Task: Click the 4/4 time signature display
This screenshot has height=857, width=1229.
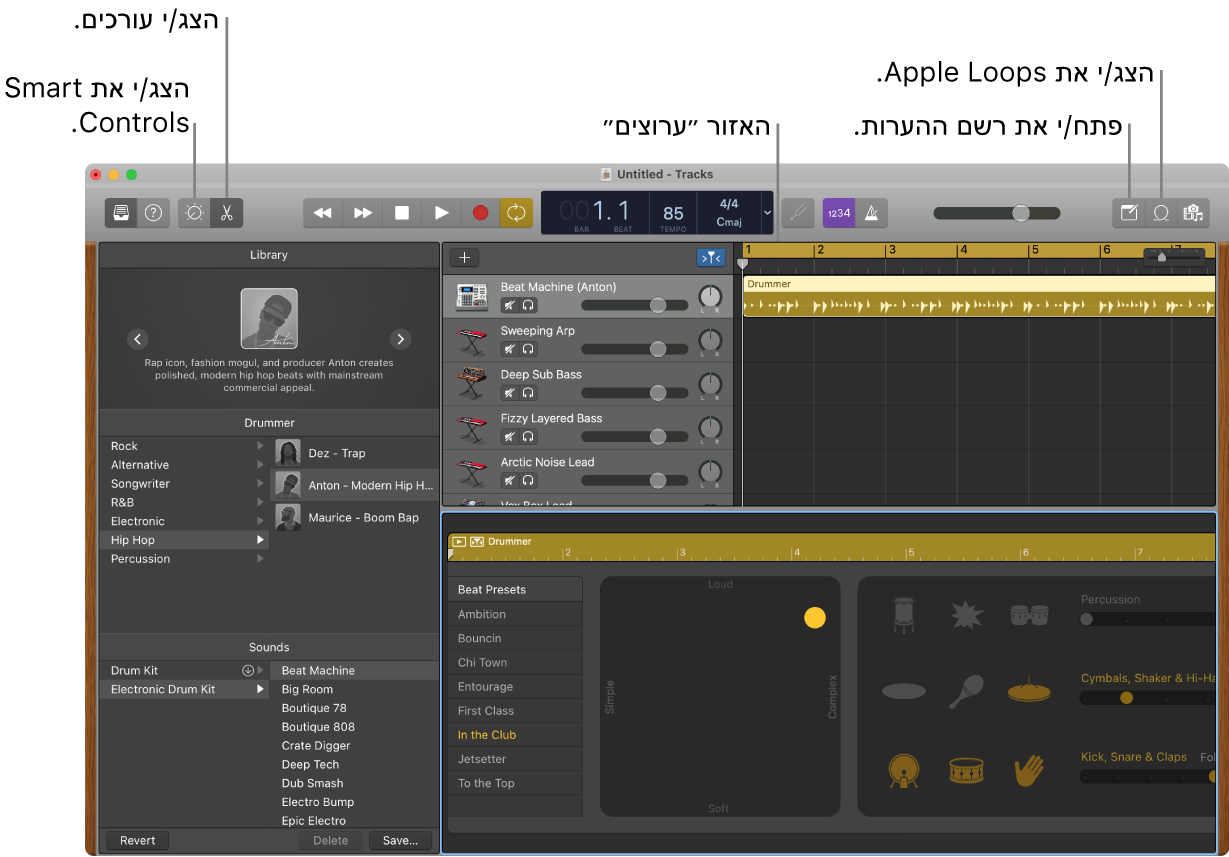Action: 728,204
